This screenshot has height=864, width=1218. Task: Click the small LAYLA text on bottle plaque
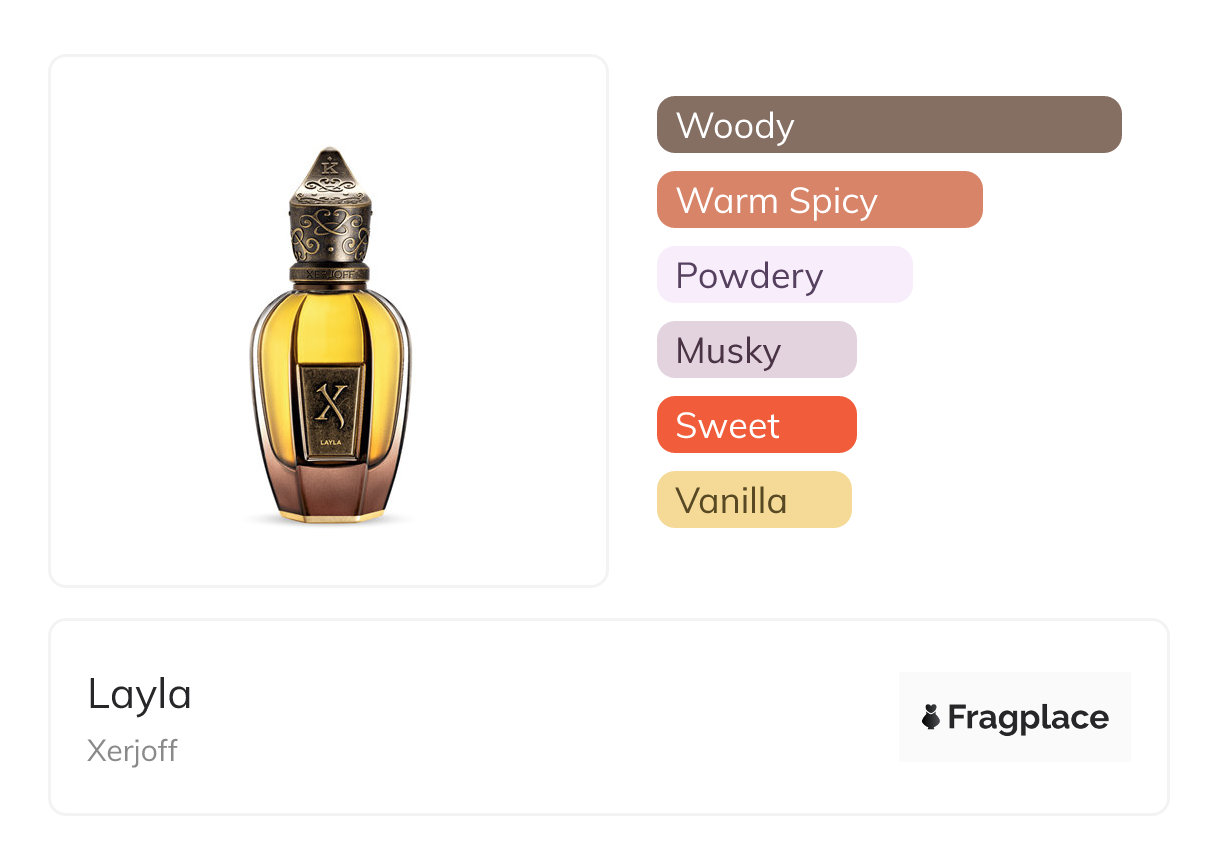pyautogui.click(x=329, y=439)
